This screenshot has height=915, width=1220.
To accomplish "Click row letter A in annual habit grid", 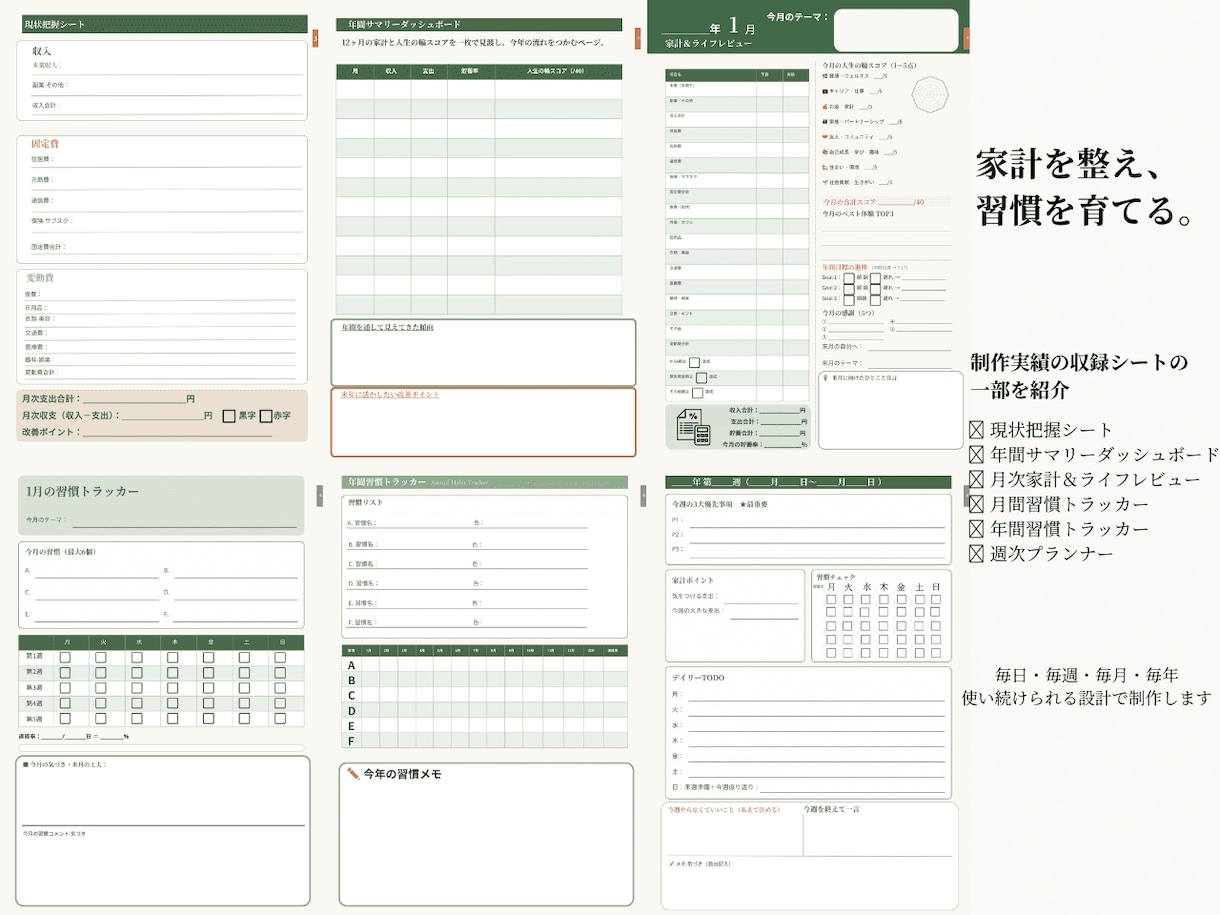I will [x=351, y=665].
